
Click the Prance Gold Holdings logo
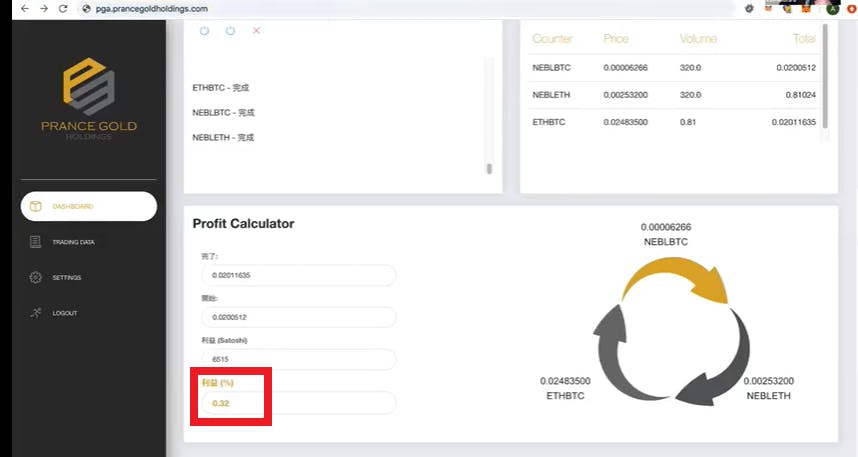88,98
